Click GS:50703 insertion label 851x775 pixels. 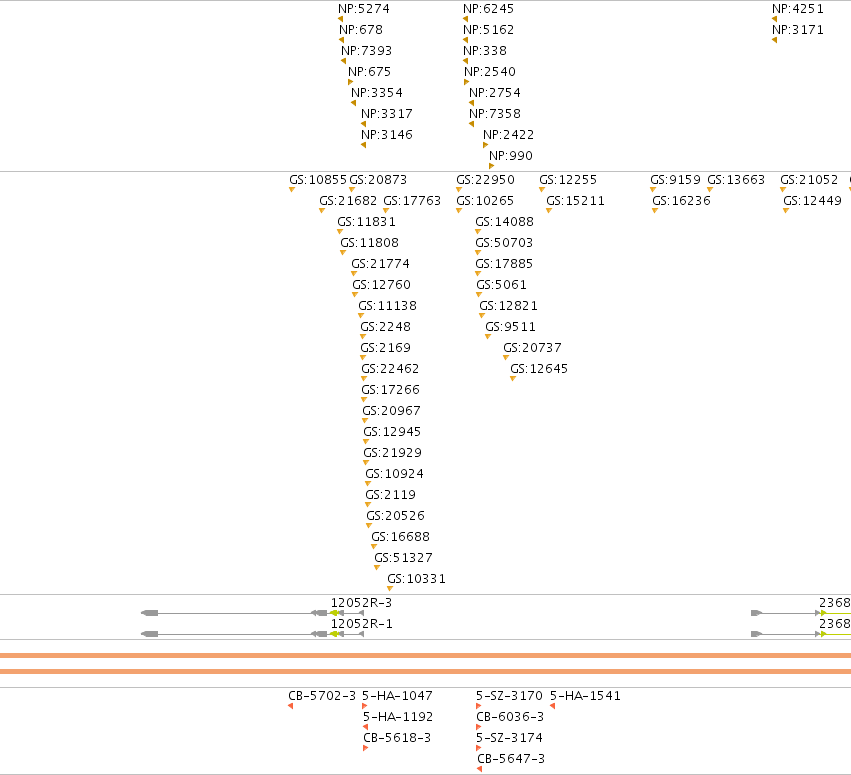point(504,243)
